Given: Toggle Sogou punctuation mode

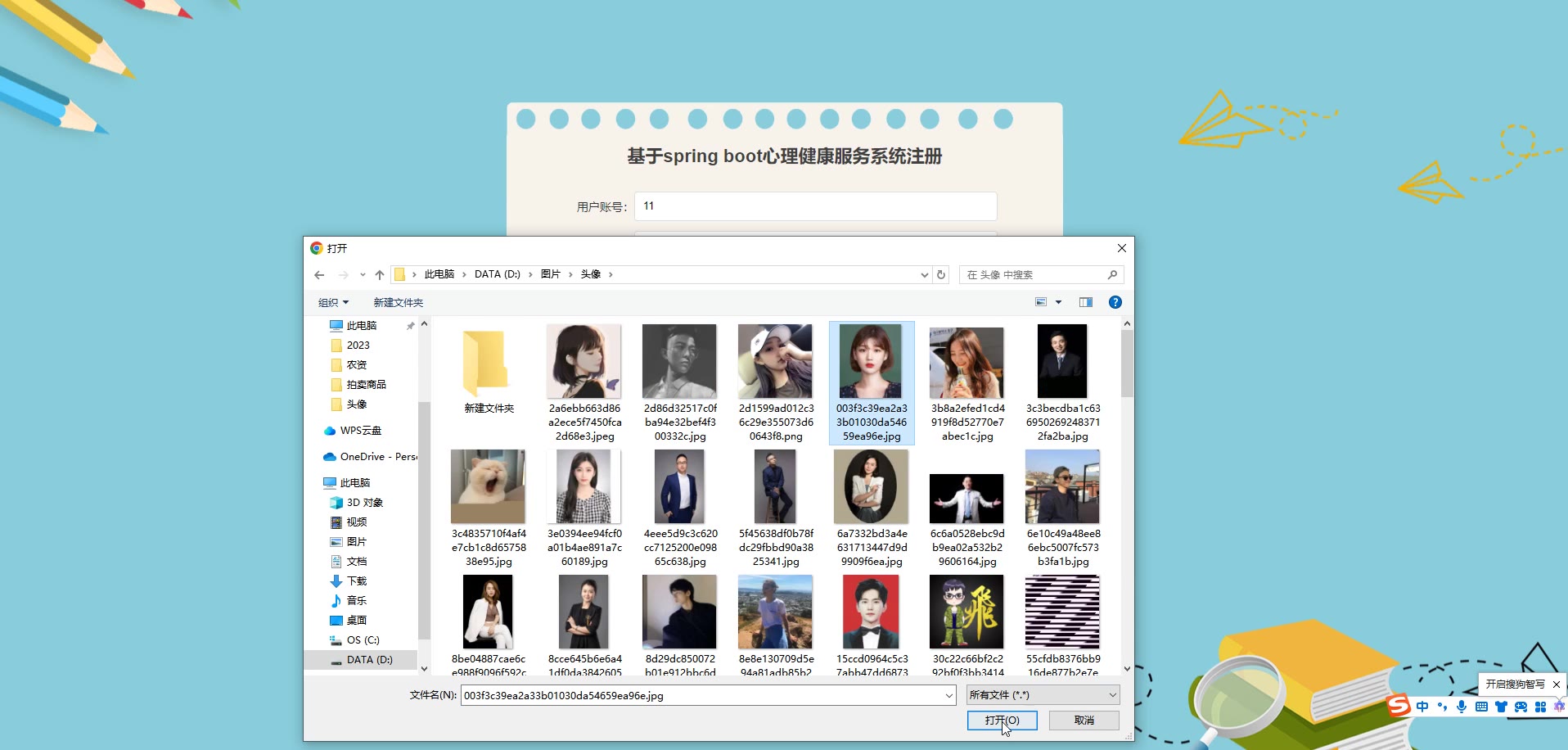Looking at the screenshot, I should coord(1442,707).
